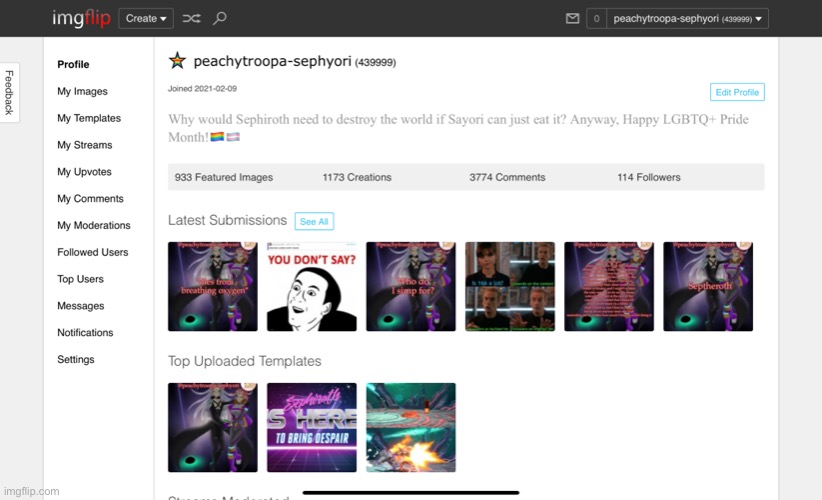The image size is (822, 500).
Task: Open the vertical Feedback tab
Action: tap(9, 93)
